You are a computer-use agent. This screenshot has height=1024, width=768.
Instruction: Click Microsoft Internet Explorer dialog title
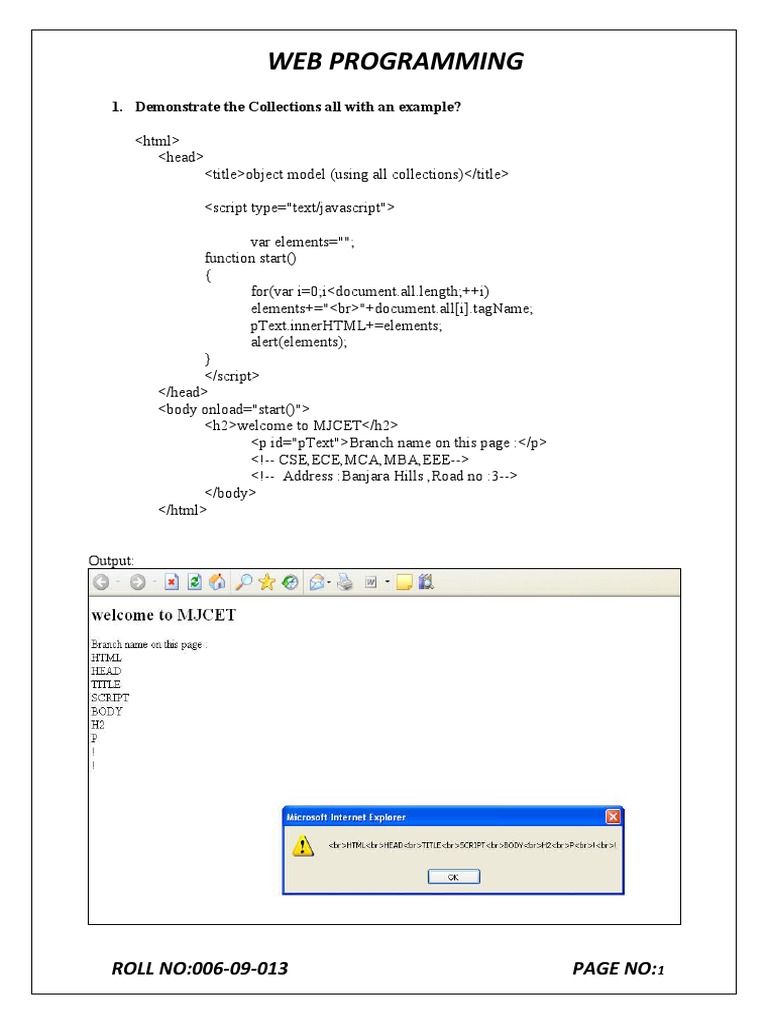click(346, 818)
